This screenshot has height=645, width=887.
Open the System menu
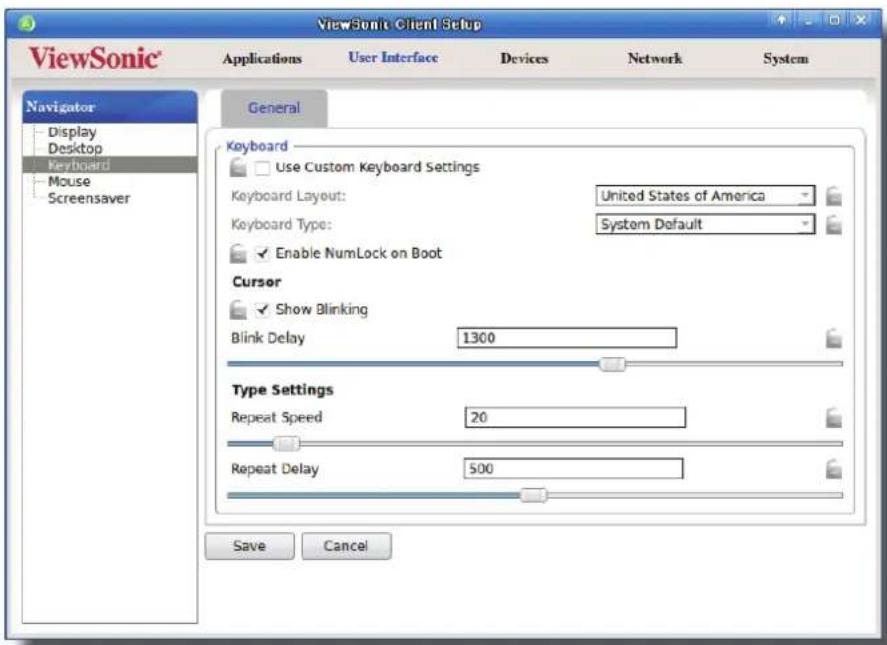coord(785,58)
